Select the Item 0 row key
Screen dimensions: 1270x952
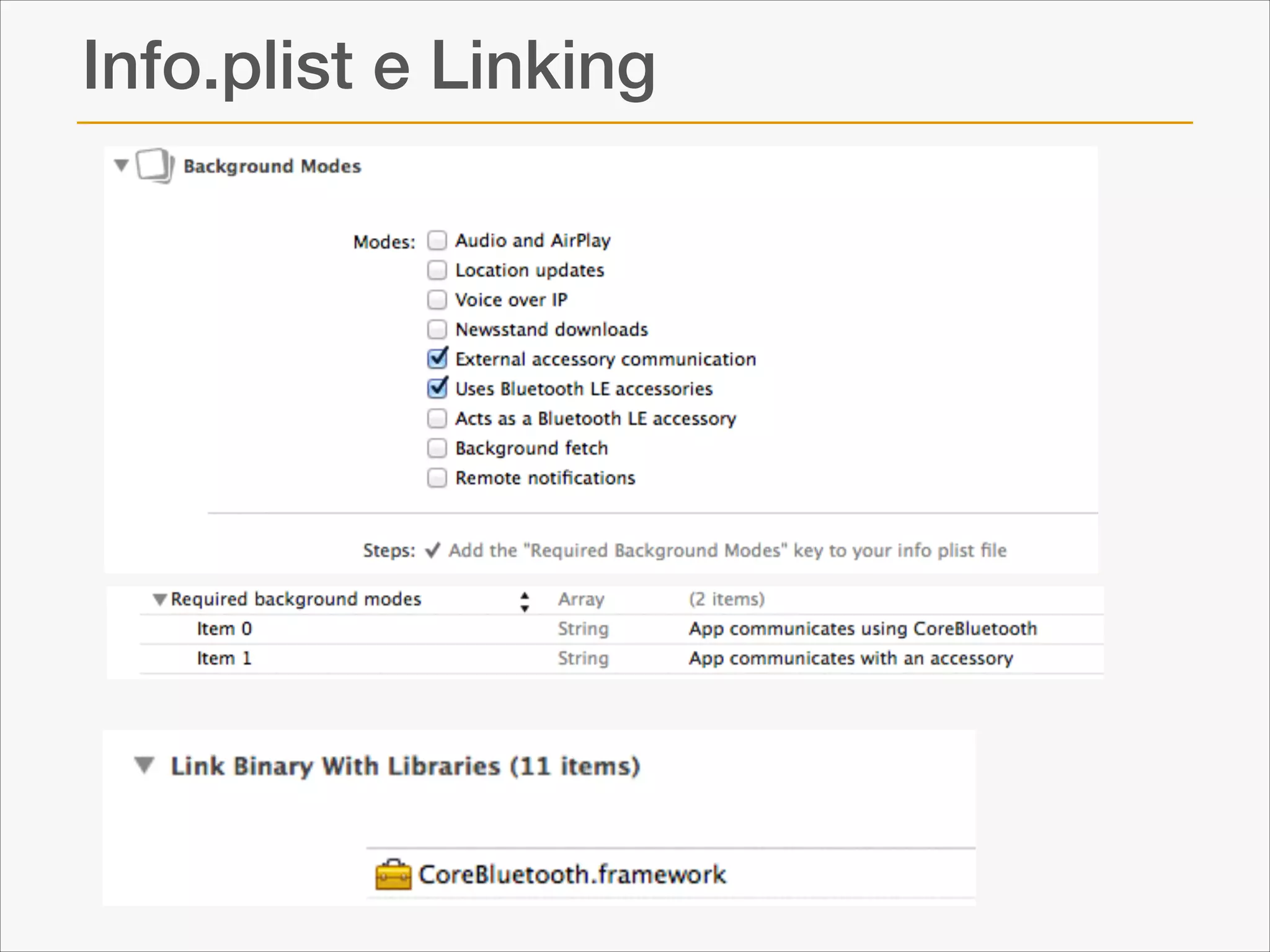[224, 628]
